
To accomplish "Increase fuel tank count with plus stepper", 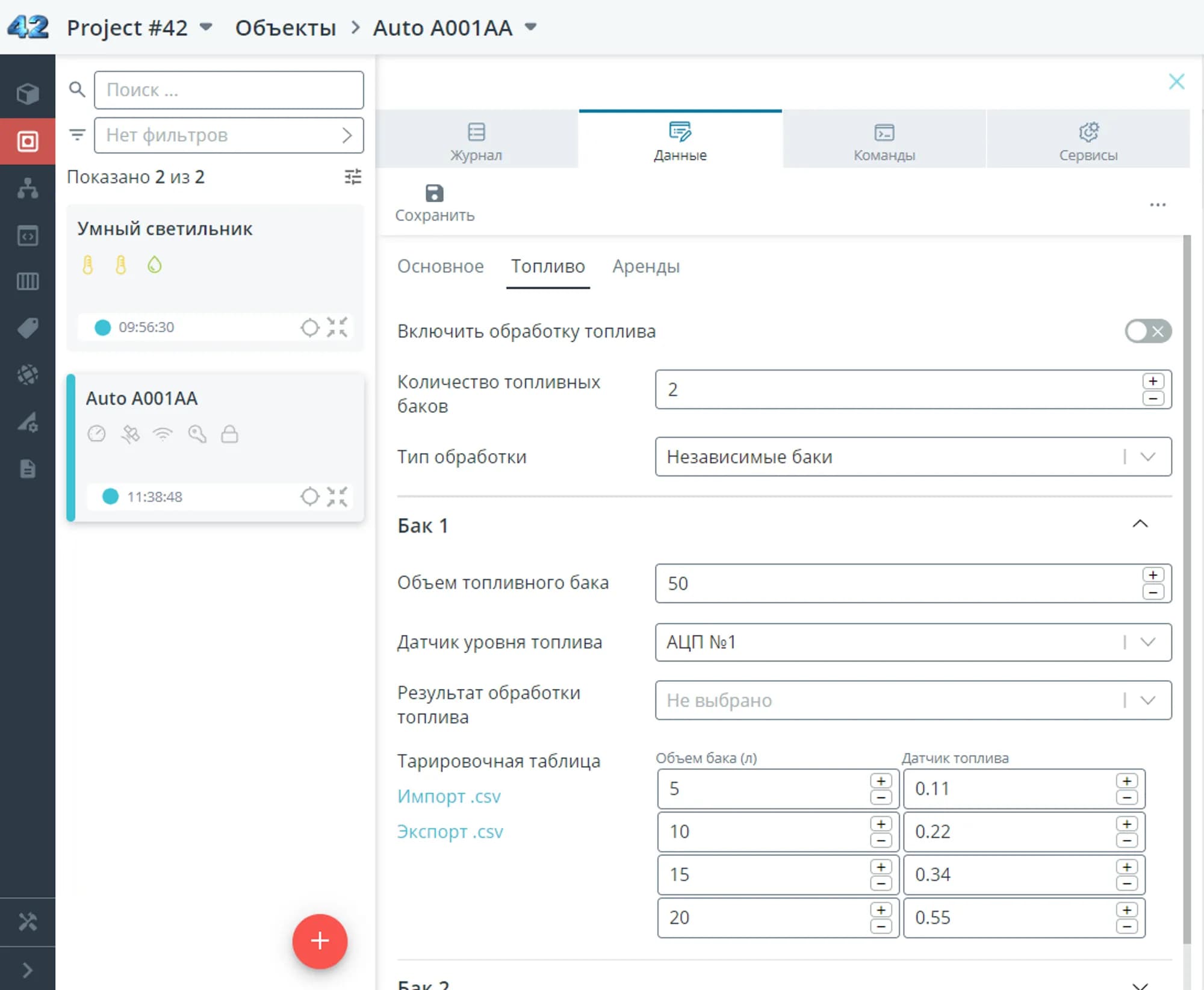I will (1153, 381).
